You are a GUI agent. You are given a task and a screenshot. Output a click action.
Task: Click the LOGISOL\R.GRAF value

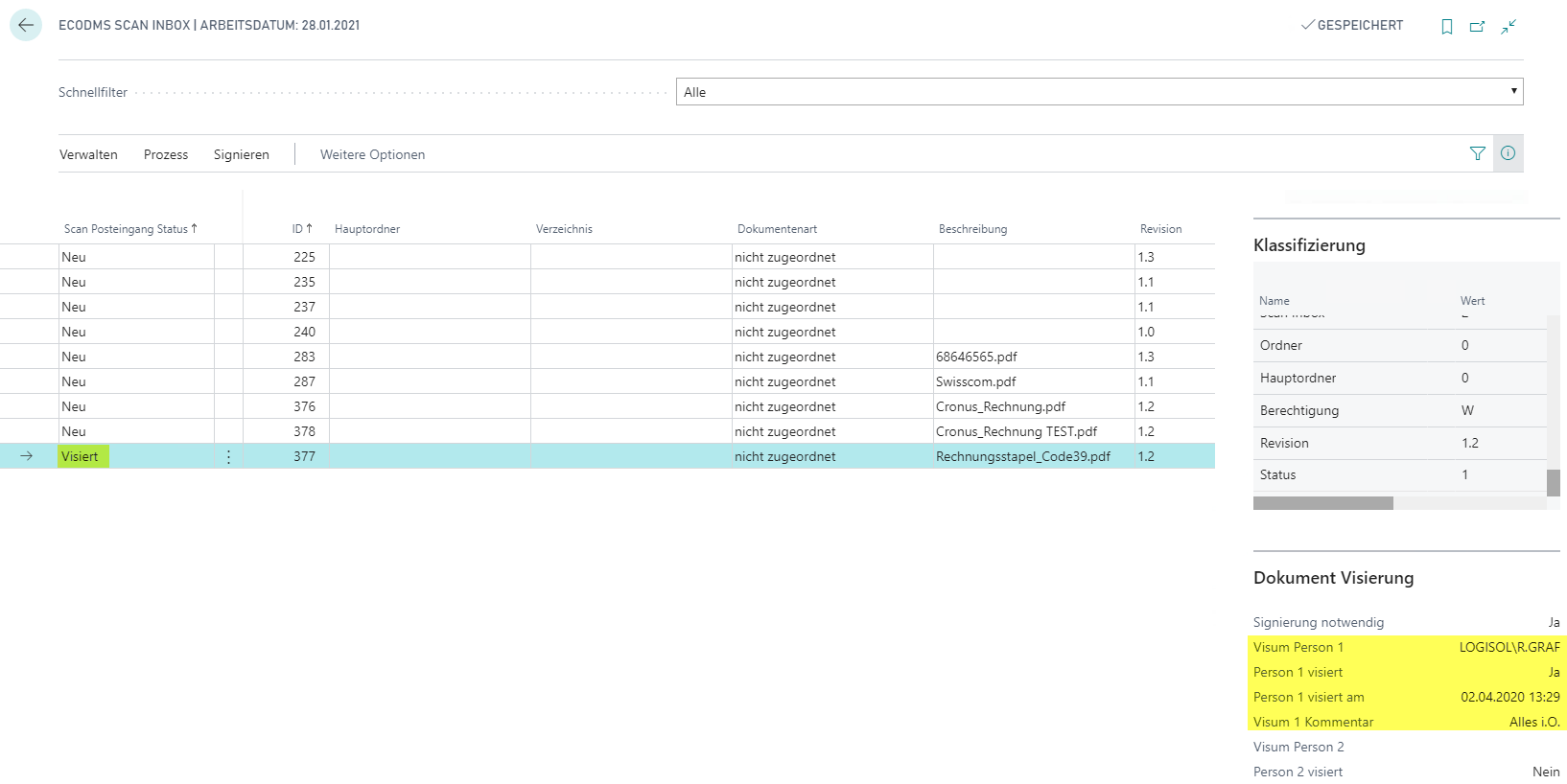[1509, 647]
